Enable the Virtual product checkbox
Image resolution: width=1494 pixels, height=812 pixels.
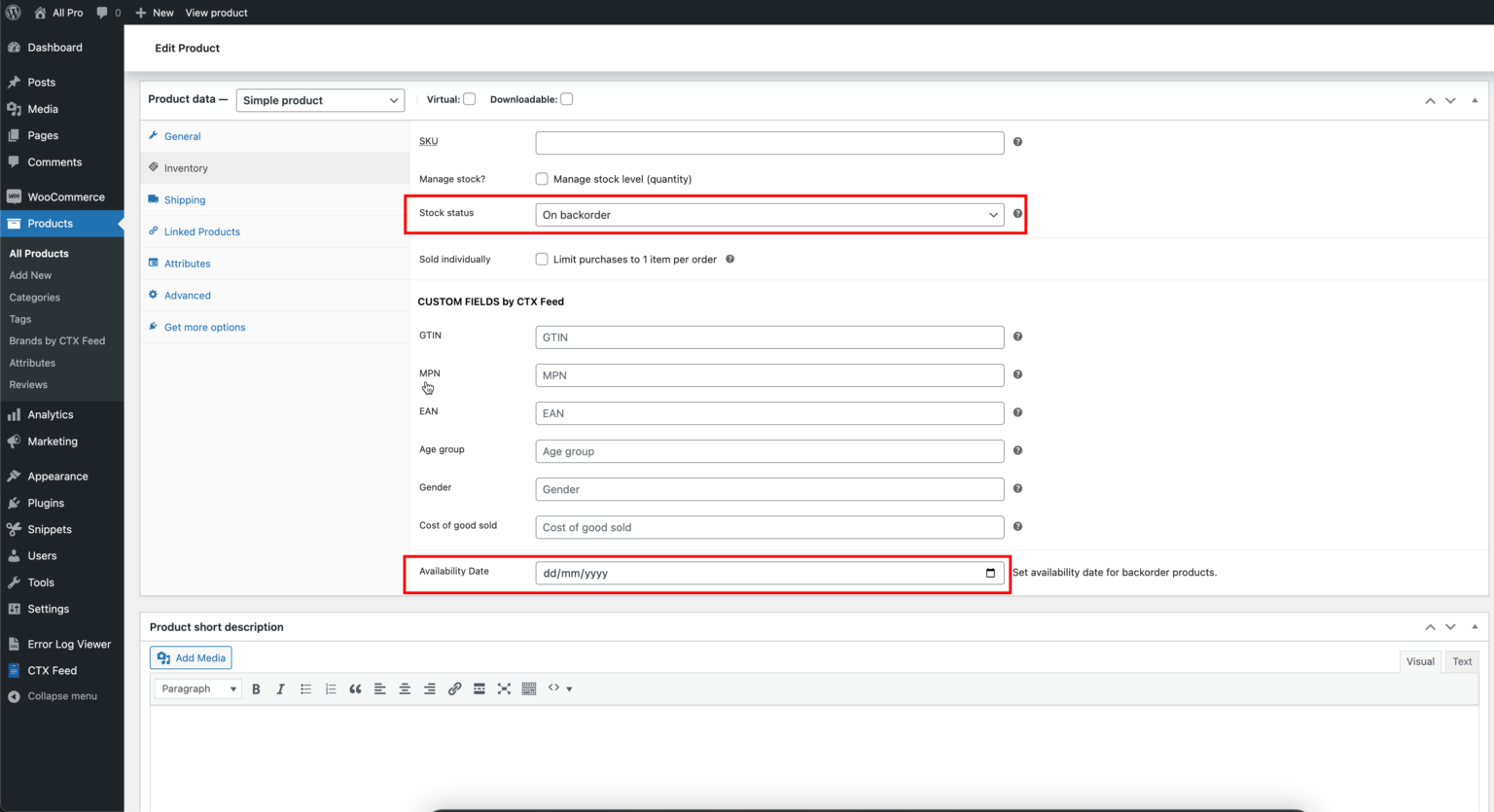(470, 98)
